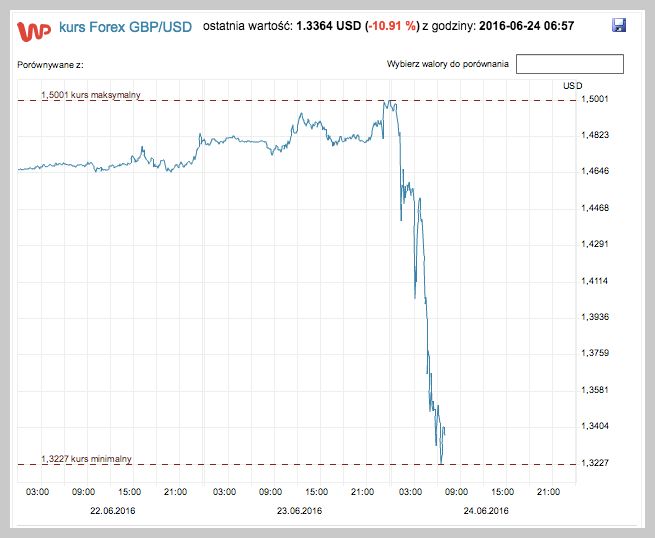Click the 22.06.2016 date label

point(112,510)
